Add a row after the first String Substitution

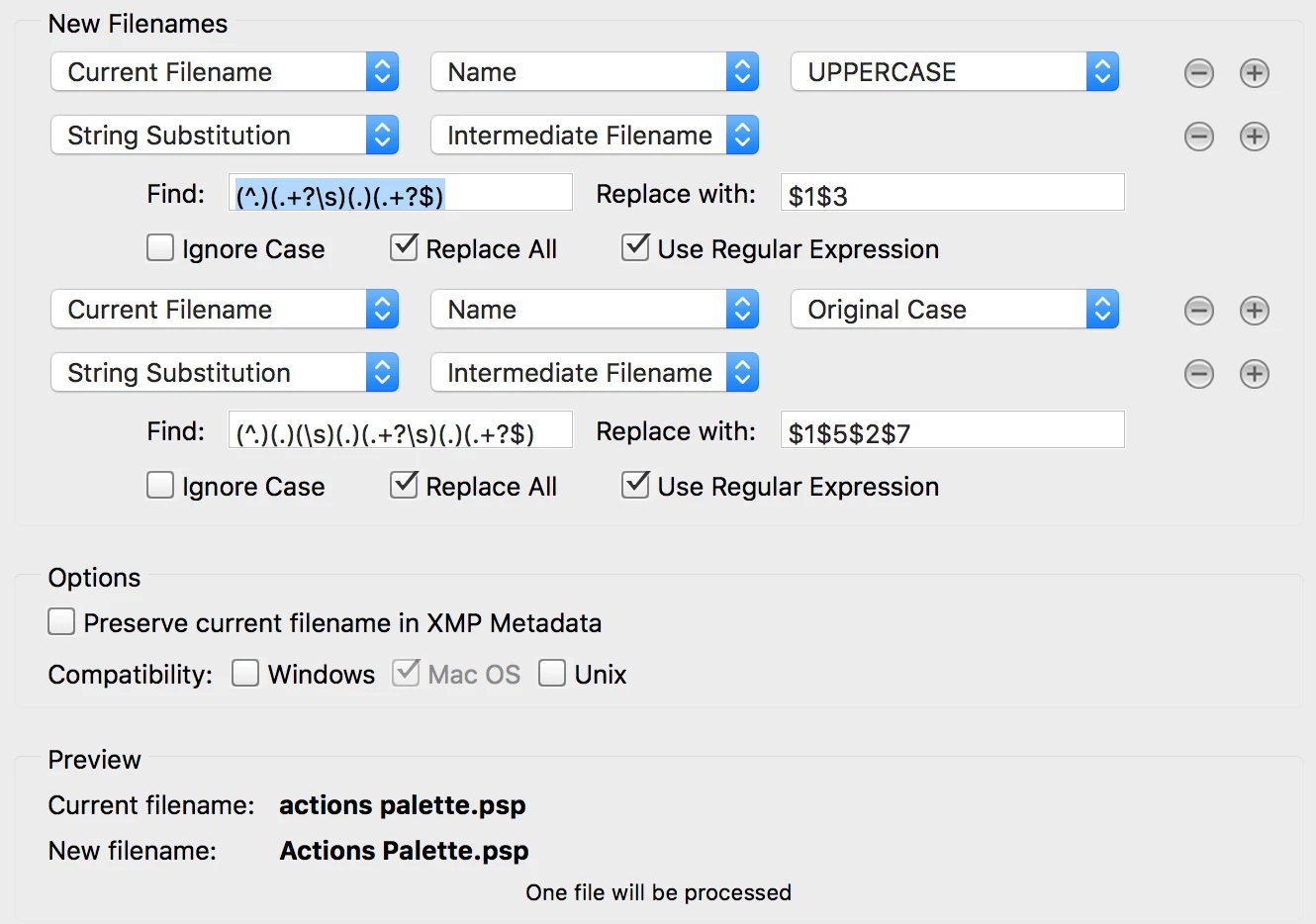1254,137
